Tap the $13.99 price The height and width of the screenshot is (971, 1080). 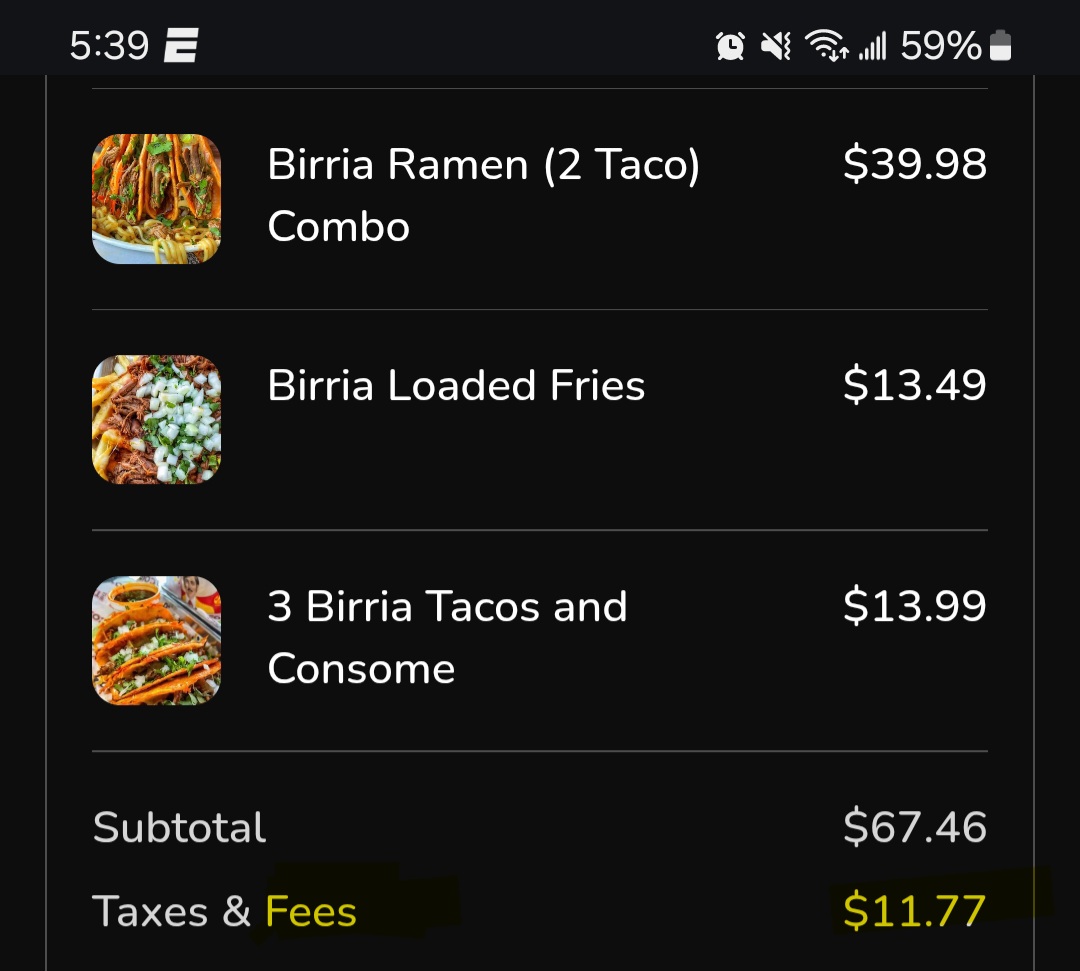point(914,606)
